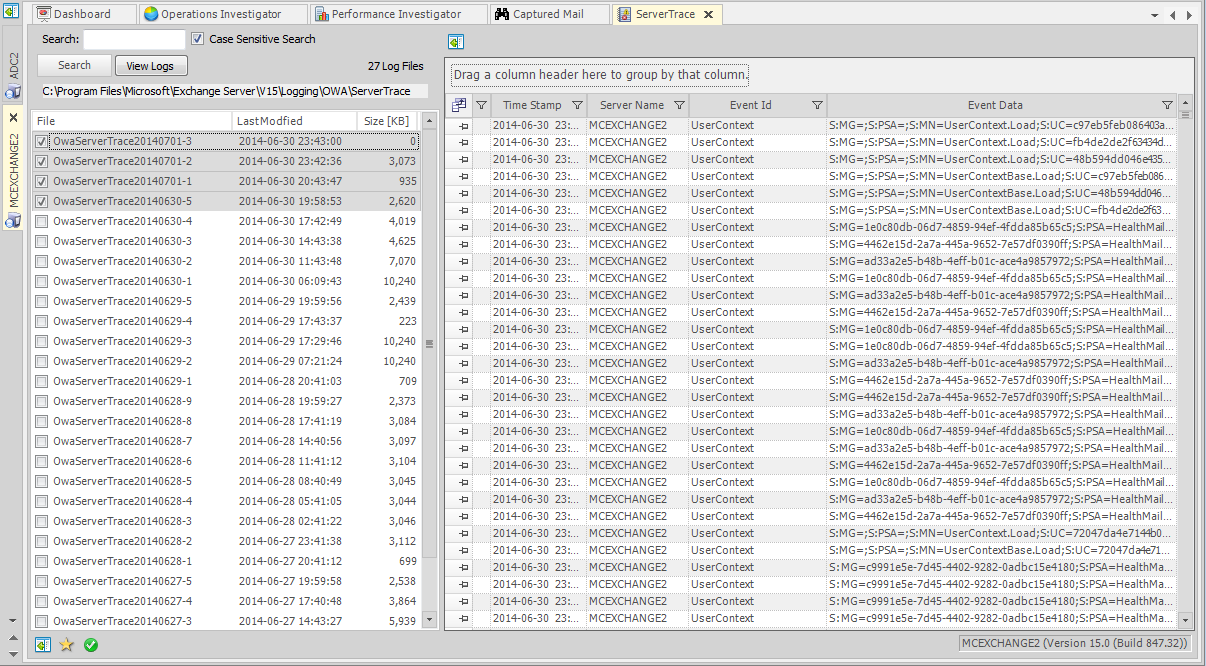Click the View Logs button
This screenshot has height=666, width=1206.
(150, 66)
